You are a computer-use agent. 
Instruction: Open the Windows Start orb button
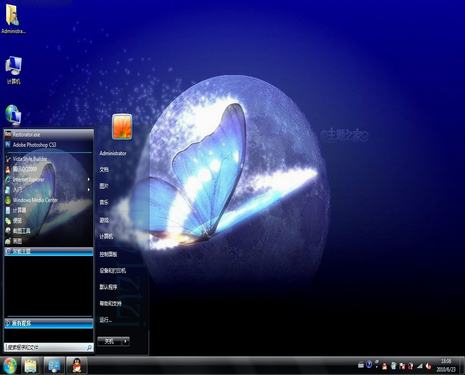(10, 366)
